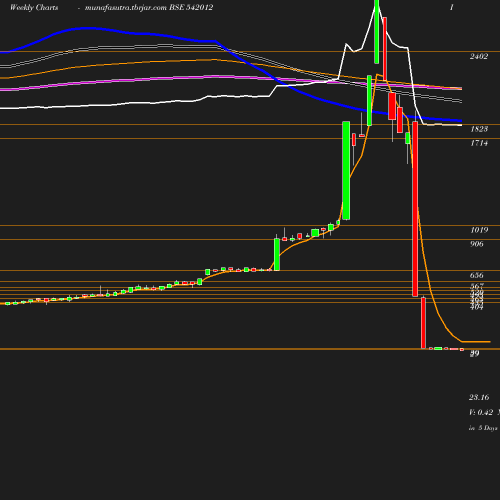Click the green candlestick at the chart's peak
This screenshot has width=500, height=500.
coord(376,32)
